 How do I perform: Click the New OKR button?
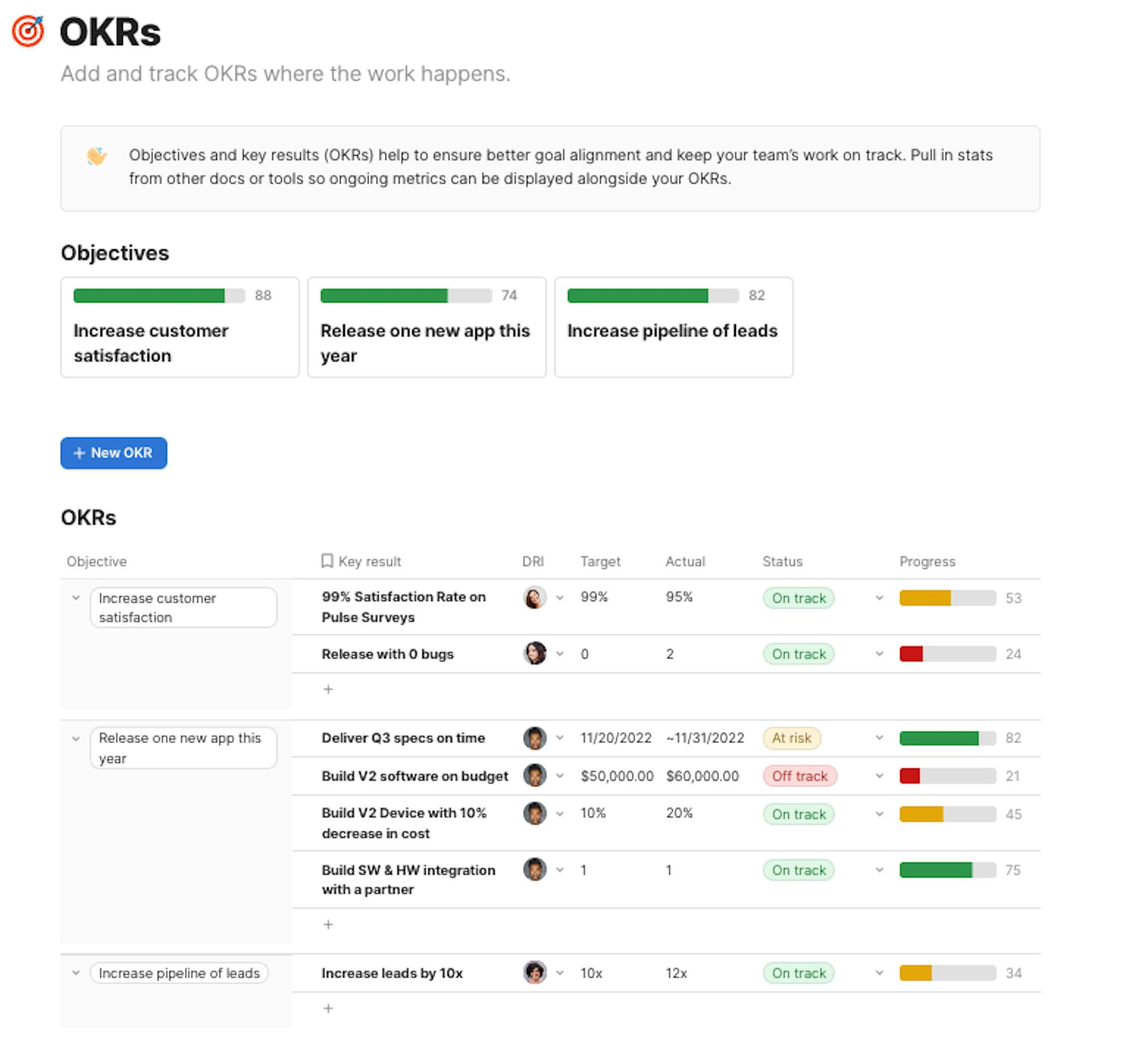(x=114, y=453)
